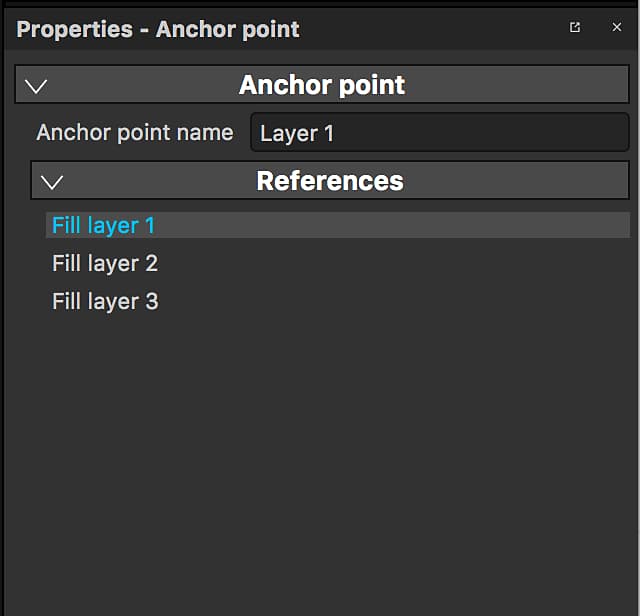Image resolution: width=640 pixels, height=616 pixels.
Task: Click the blue Fill layer 1 link text
Action: tap(103, 225)
